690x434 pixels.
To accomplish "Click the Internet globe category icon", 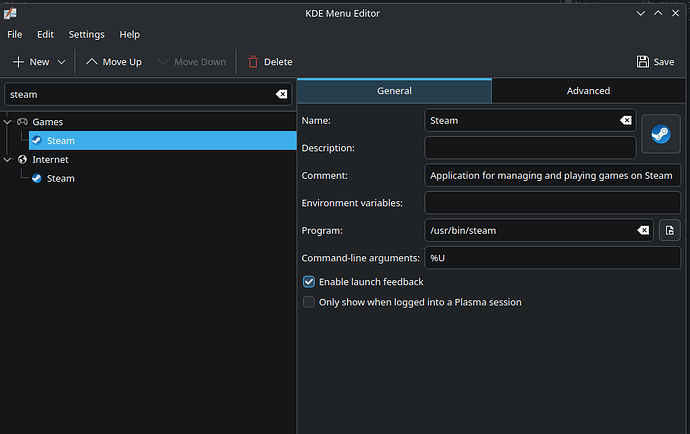I will tap(22, 159).
